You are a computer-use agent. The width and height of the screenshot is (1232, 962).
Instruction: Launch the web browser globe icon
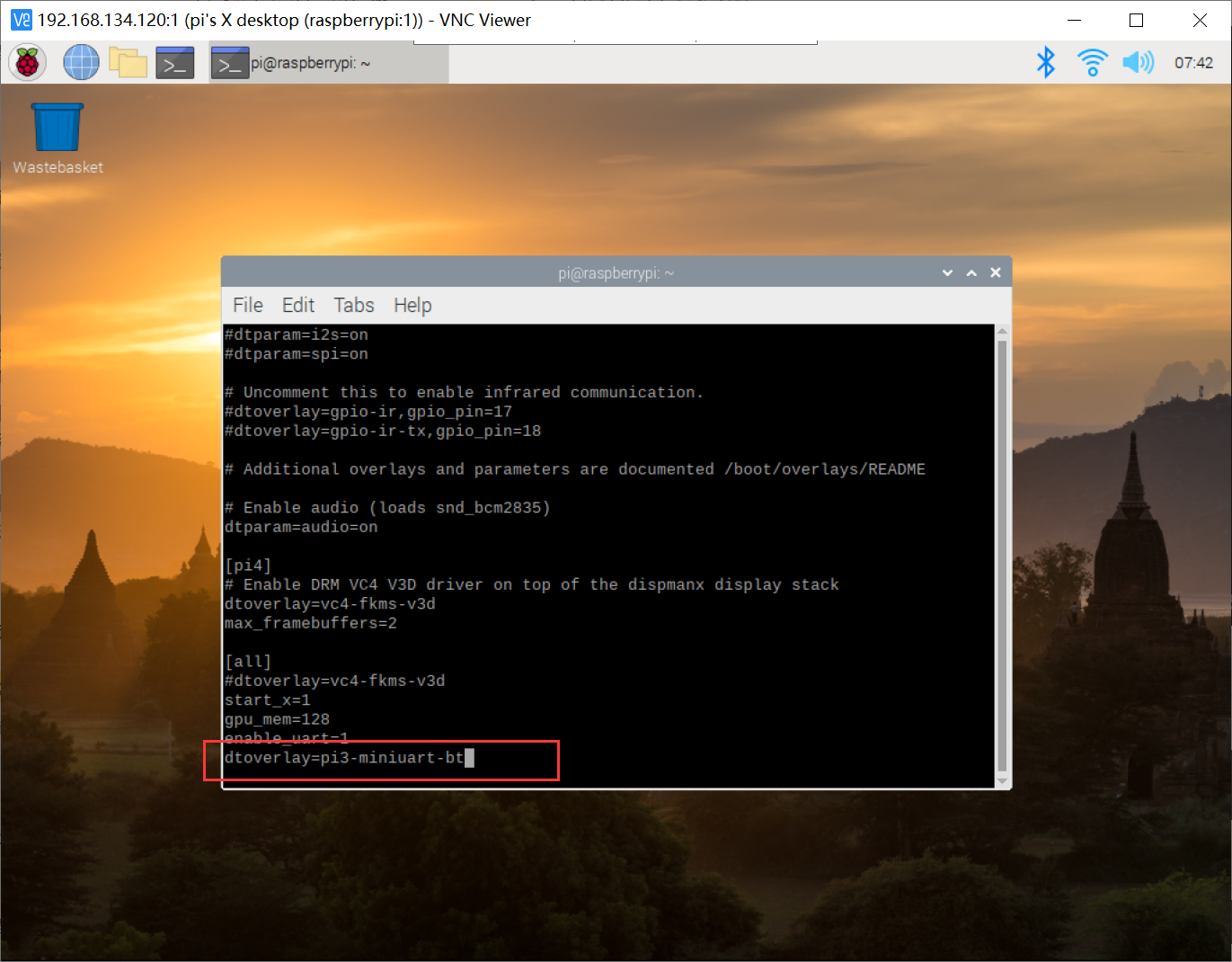click(81, 63)
